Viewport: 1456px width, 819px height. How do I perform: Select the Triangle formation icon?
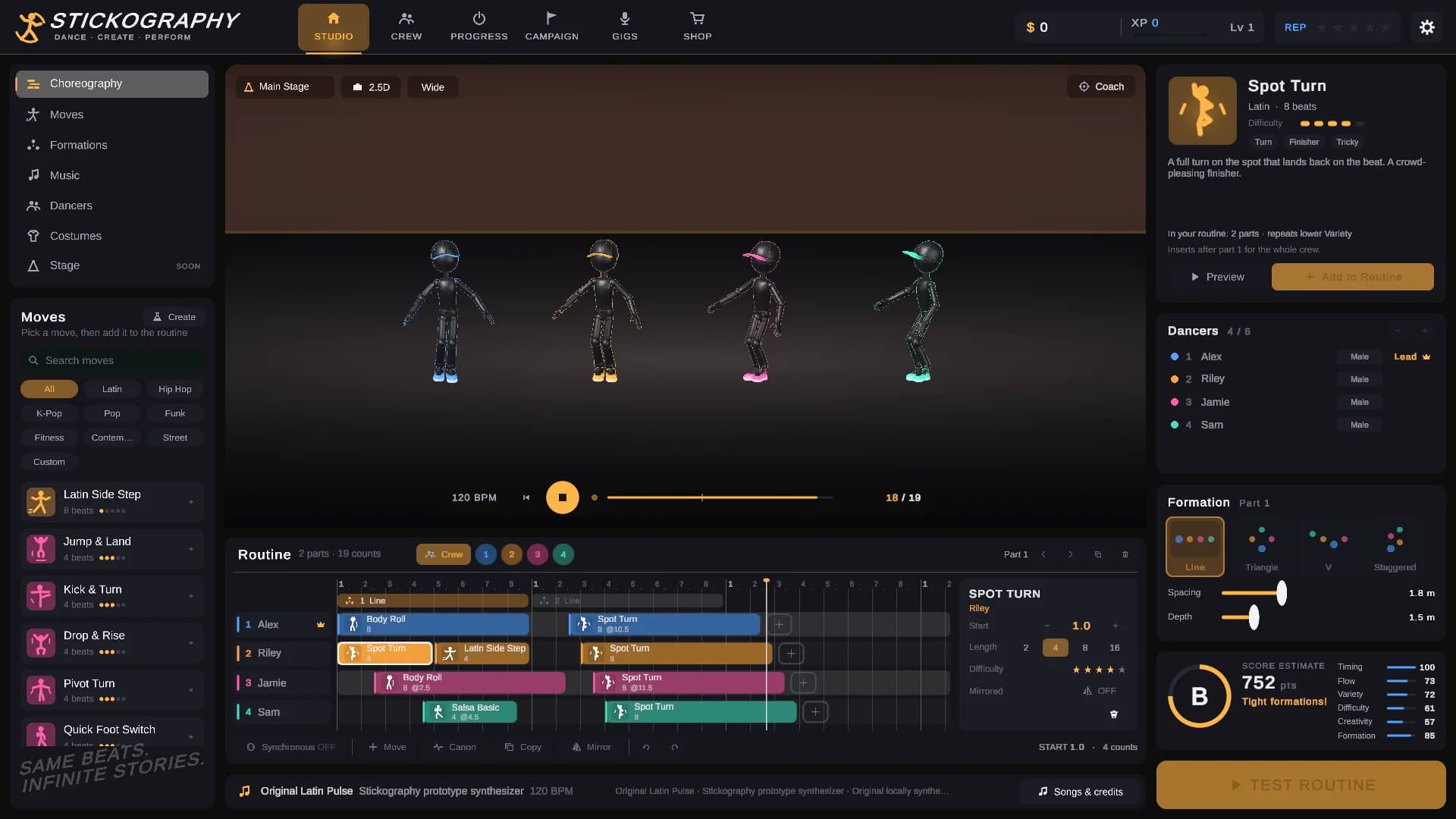[1261, 547]
